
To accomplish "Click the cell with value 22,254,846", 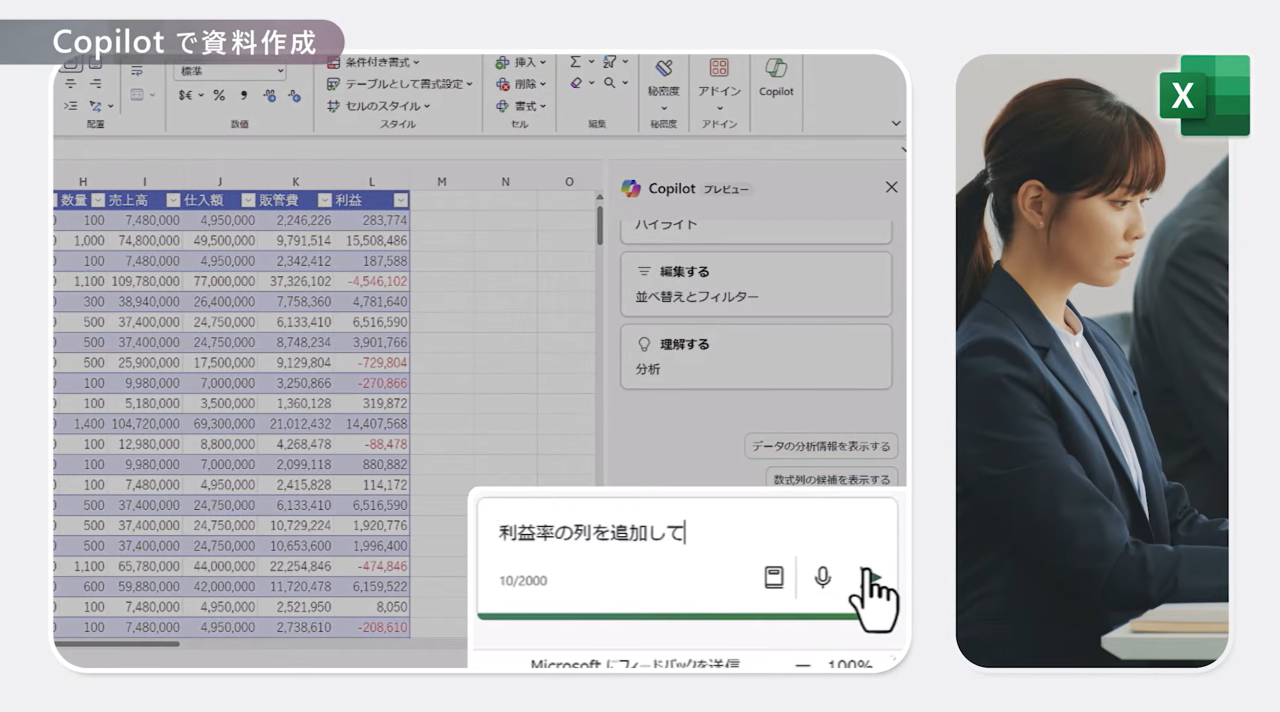I will coord(295,566).
